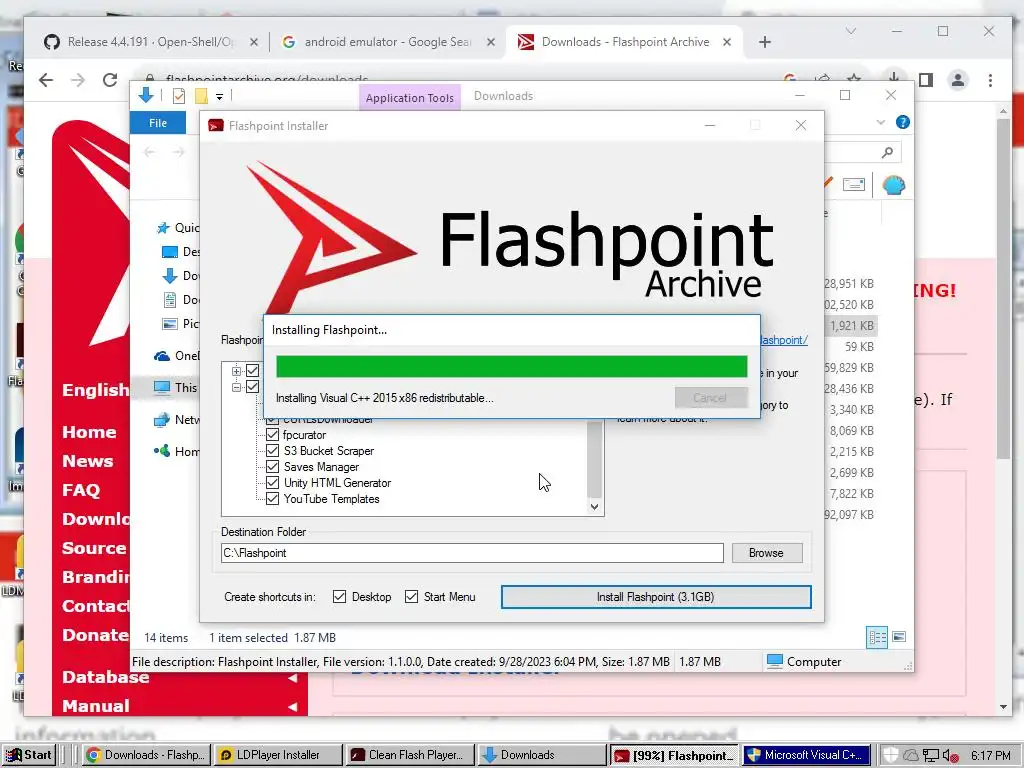
Task: Click the Explorer search magnifier icon
Action: [887, 152]
